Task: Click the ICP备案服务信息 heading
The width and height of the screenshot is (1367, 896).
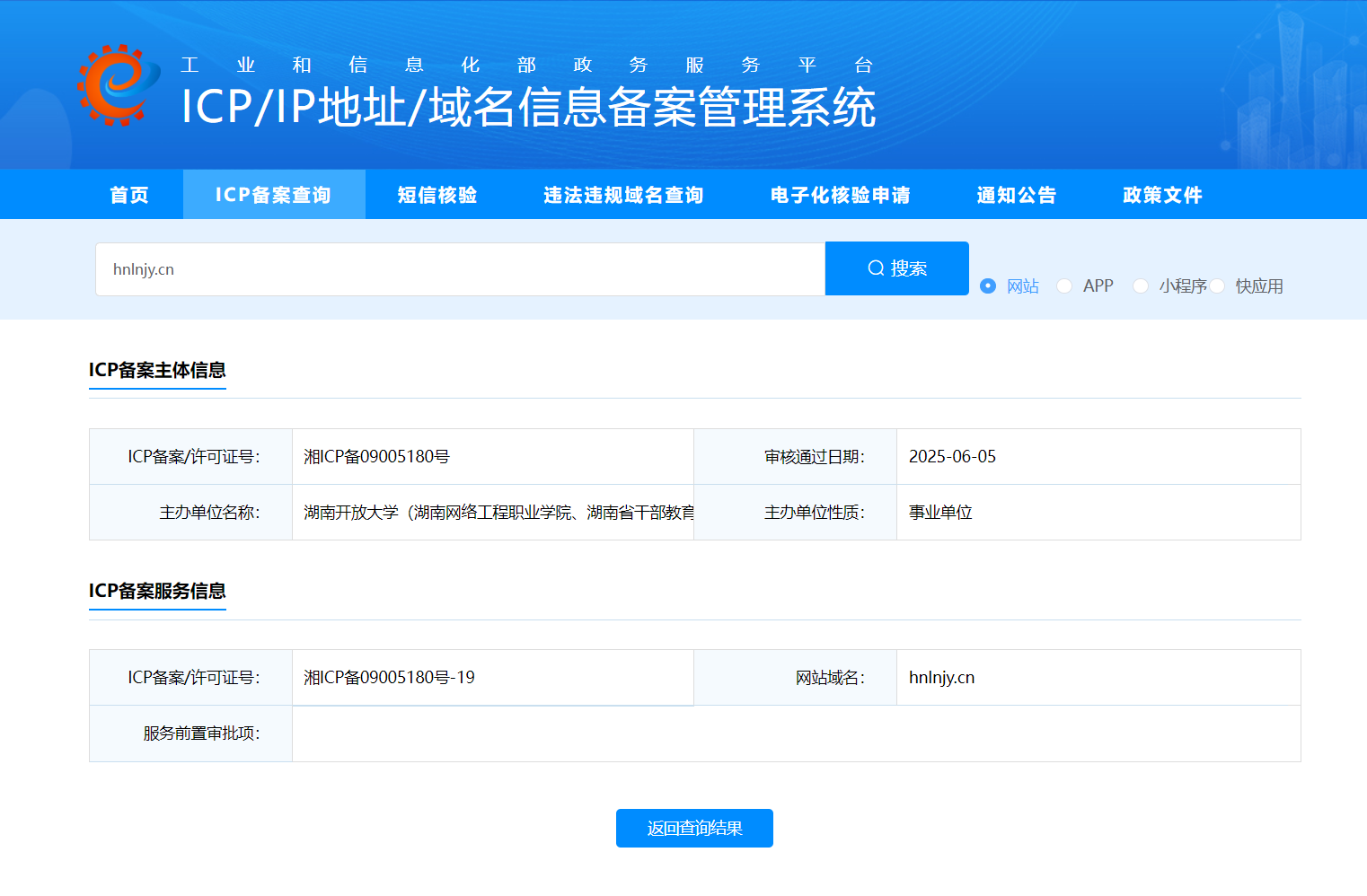Action: tap(157, 591)
